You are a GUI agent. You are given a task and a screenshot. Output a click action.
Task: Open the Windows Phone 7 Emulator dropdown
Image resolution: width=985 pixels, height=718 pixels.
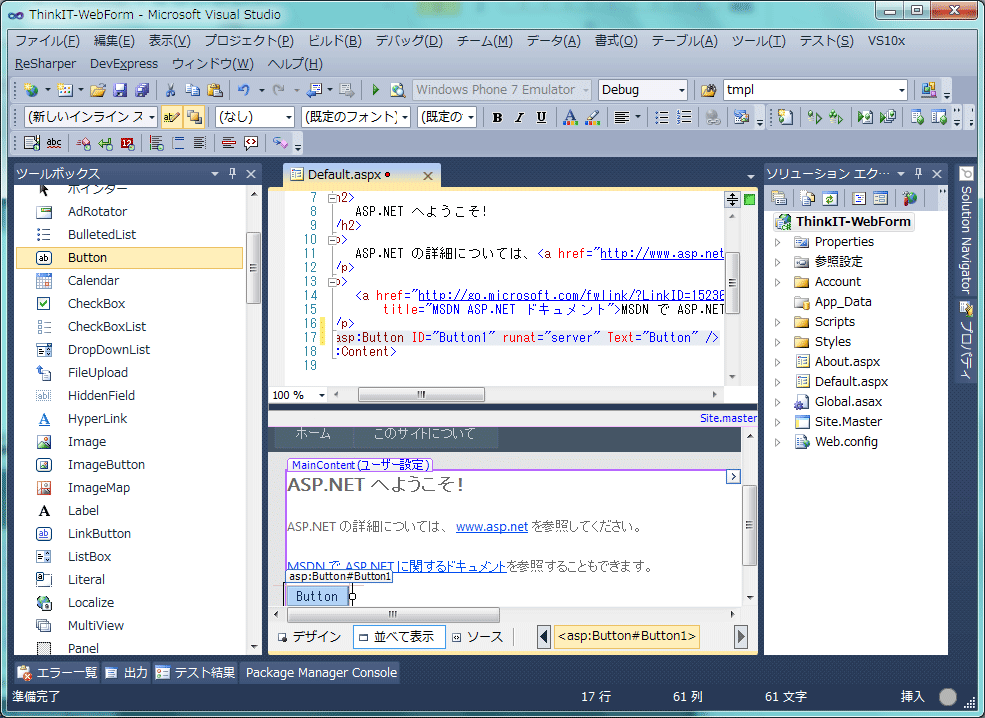[x=585, y=90]
